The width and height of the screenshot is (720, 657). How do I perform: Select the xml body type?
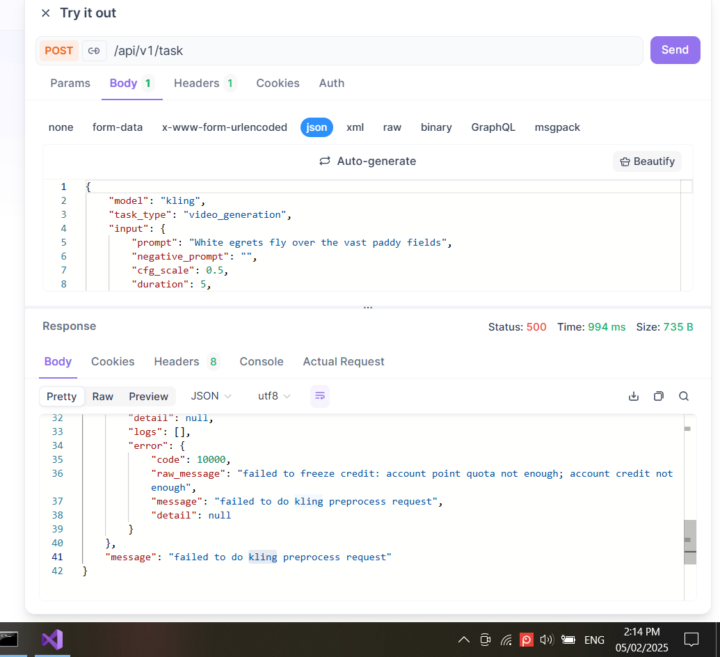[x=355, y=127]
